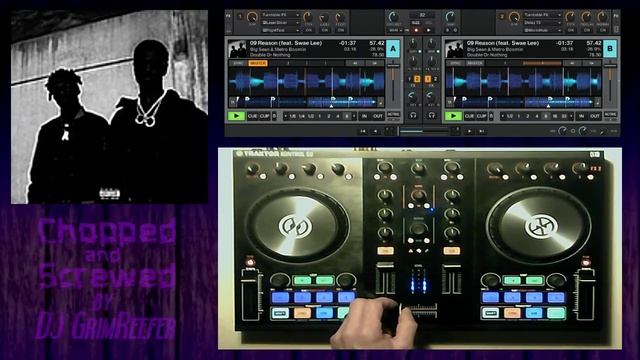
Task: Open the right FX panel tab
Action: tap(616, 16)
